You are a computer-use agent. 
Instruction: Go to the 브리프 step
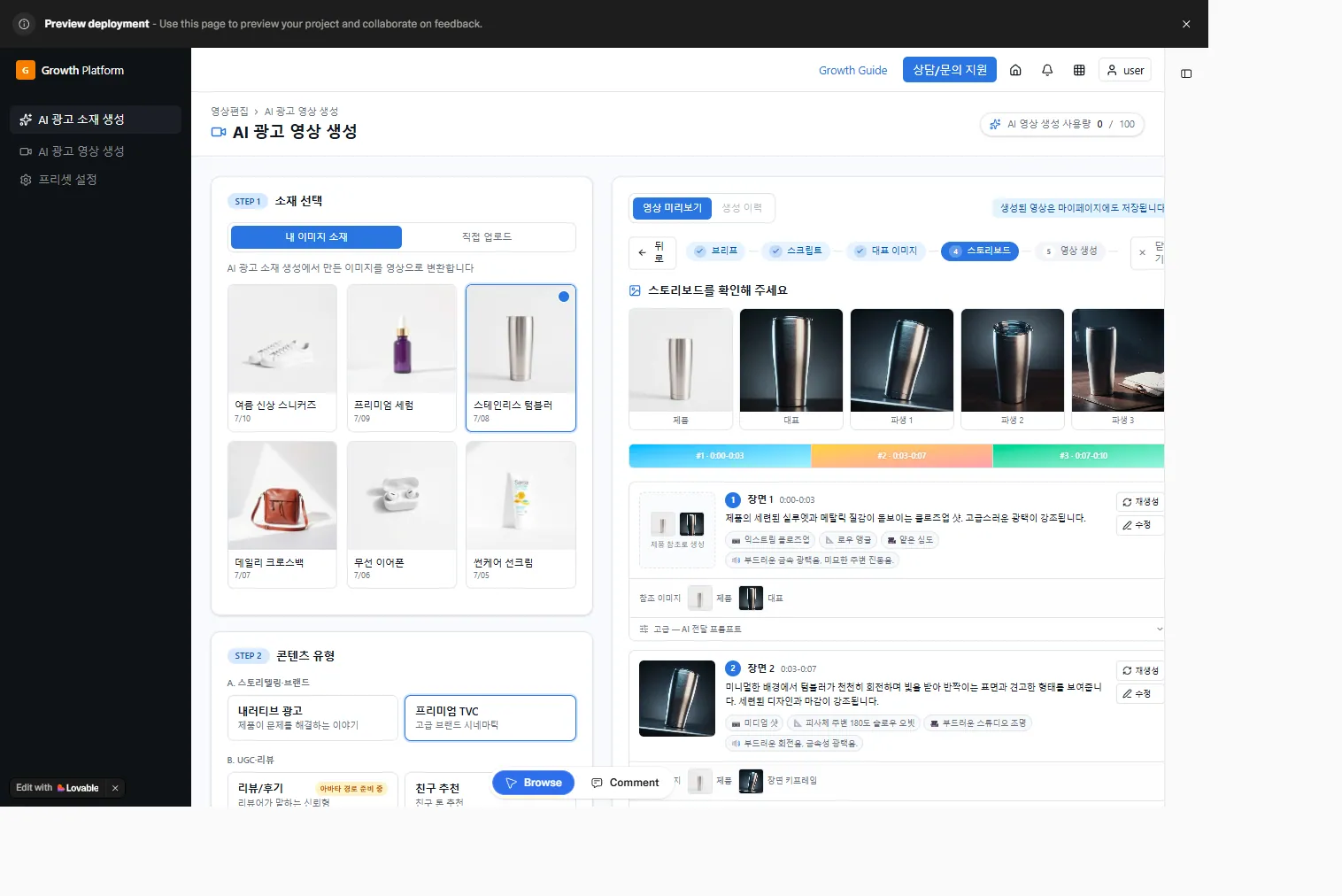pyautogui.click(x=717, y=251)
